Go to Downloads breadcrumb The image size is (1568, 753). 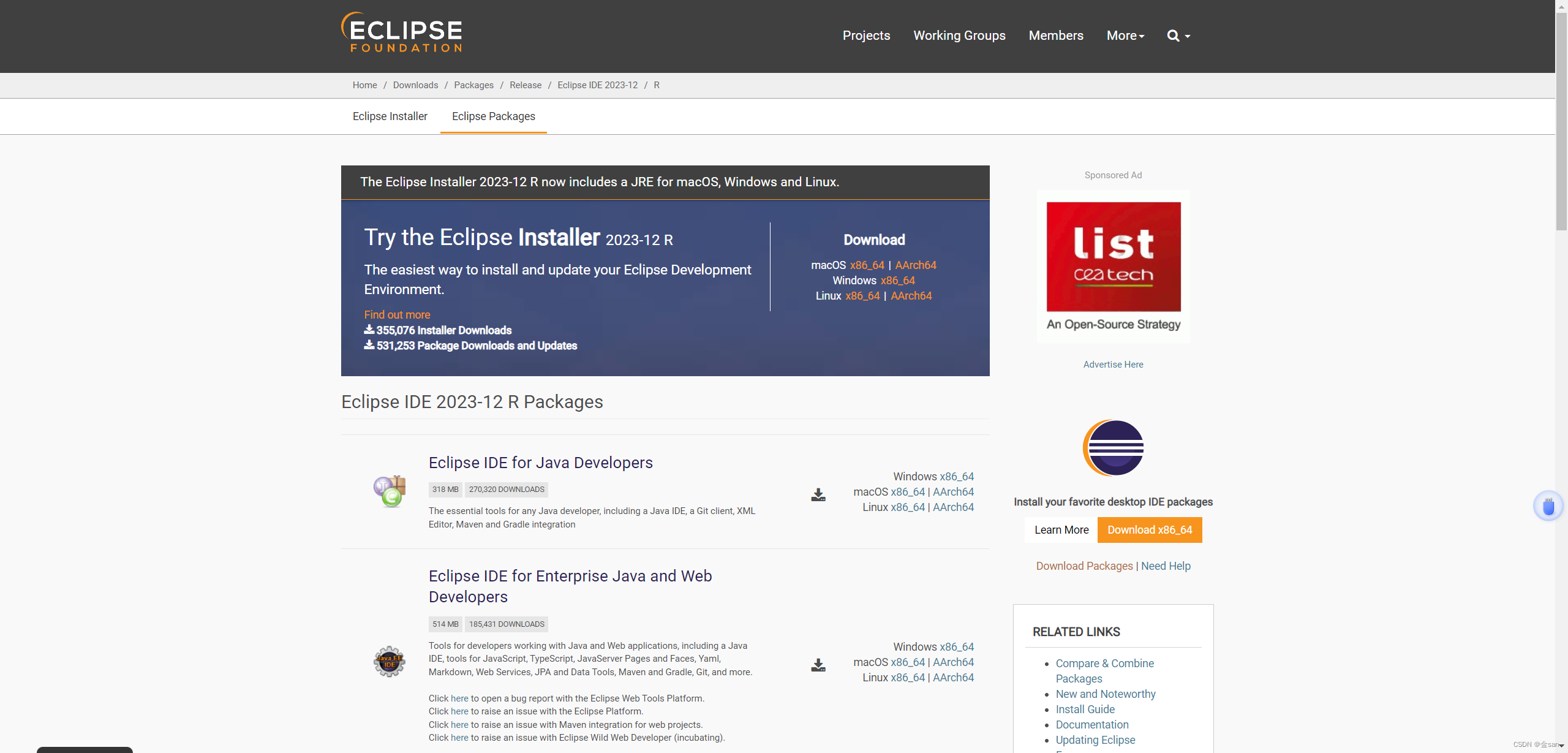tap(415, 85)
